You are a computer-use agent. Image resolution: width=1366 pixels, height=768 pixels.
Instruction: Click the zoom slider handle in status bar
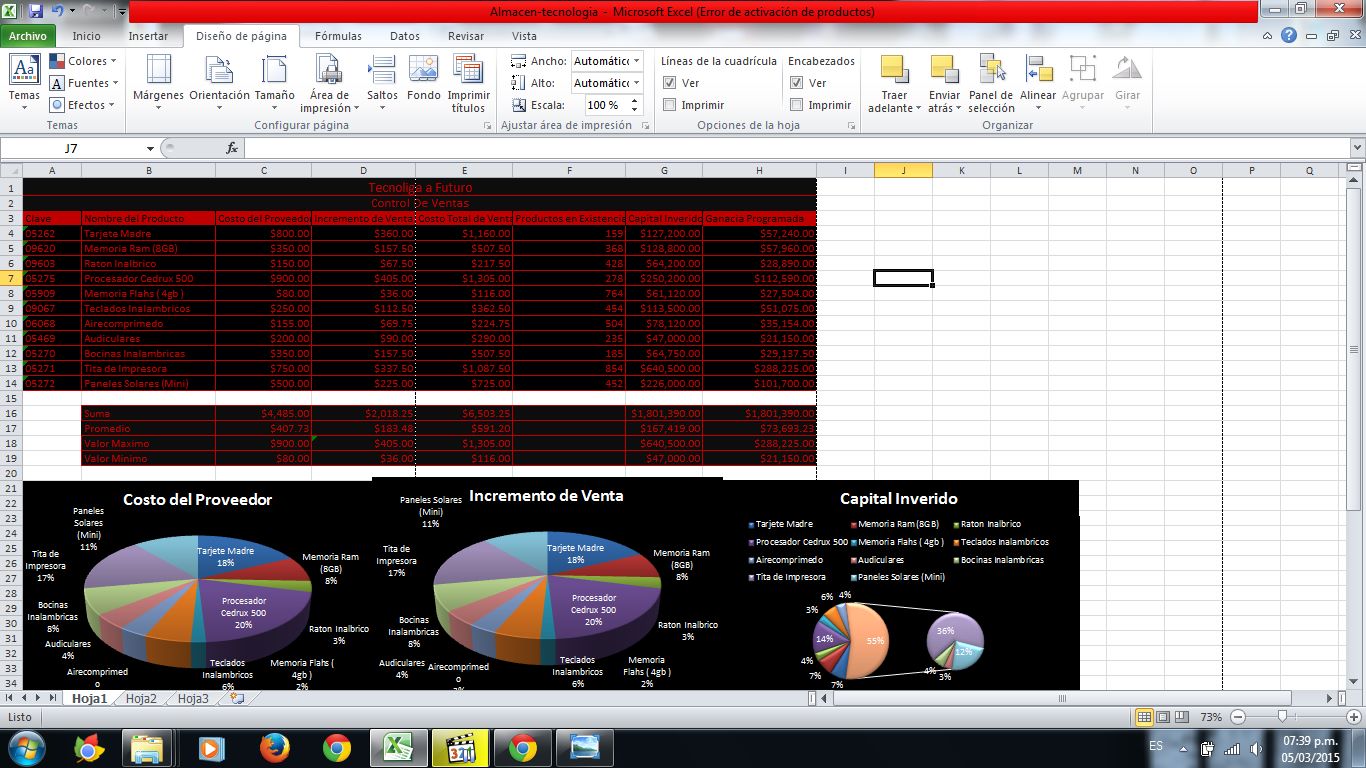click(x=1283, y=717)
